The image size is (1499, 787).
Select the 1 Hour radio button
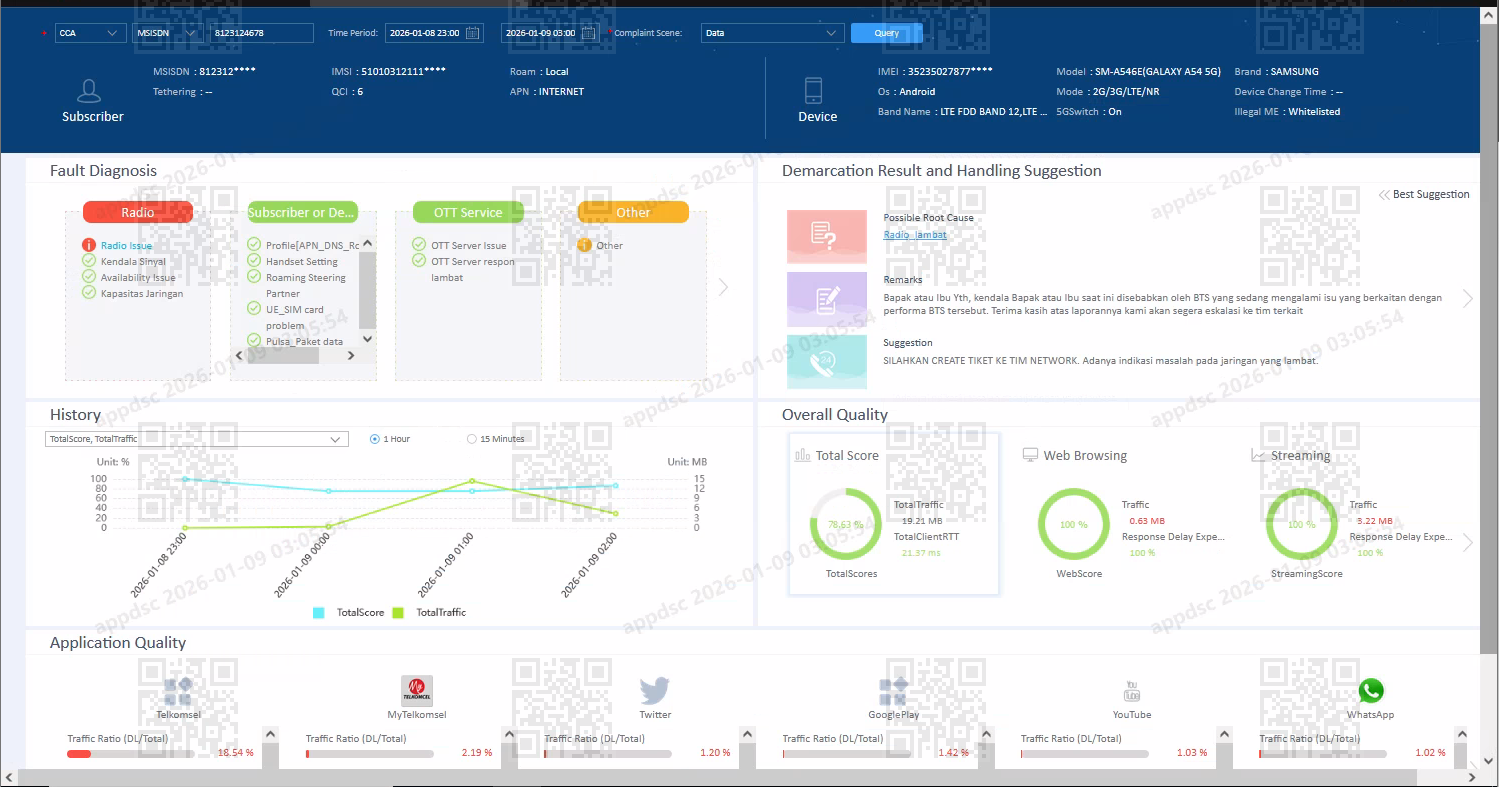point(375,439)
